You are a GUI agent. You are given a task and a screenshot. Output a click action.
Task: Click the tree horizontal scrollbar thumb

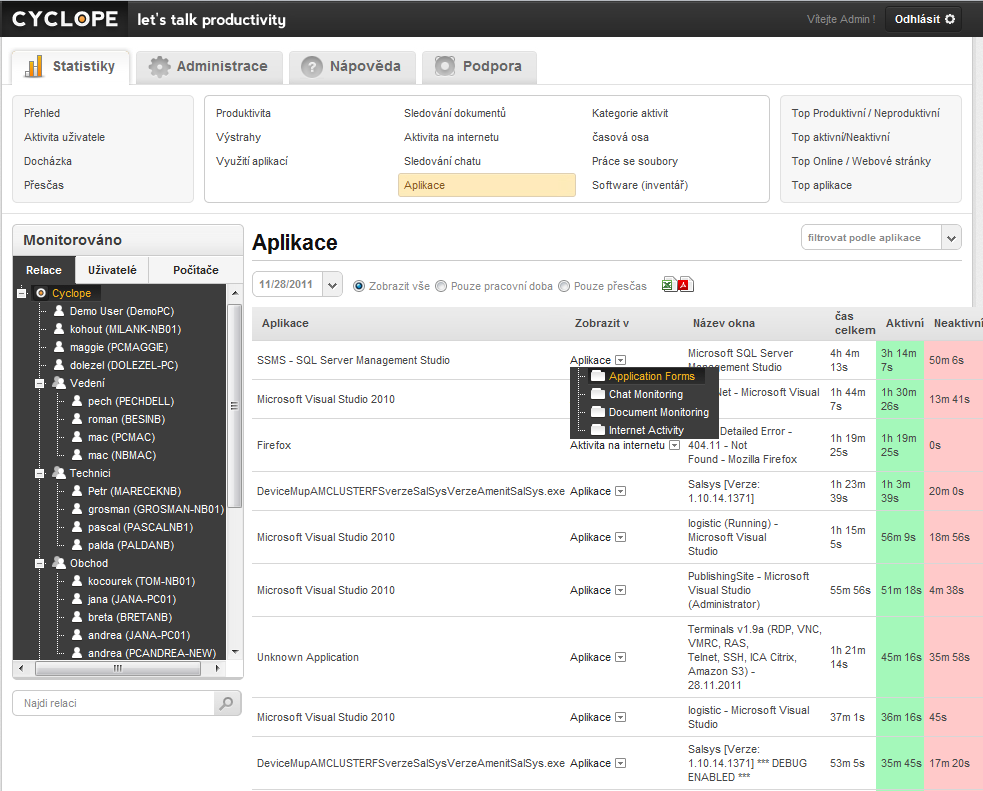pyautogui.click(x=118, y=668)
